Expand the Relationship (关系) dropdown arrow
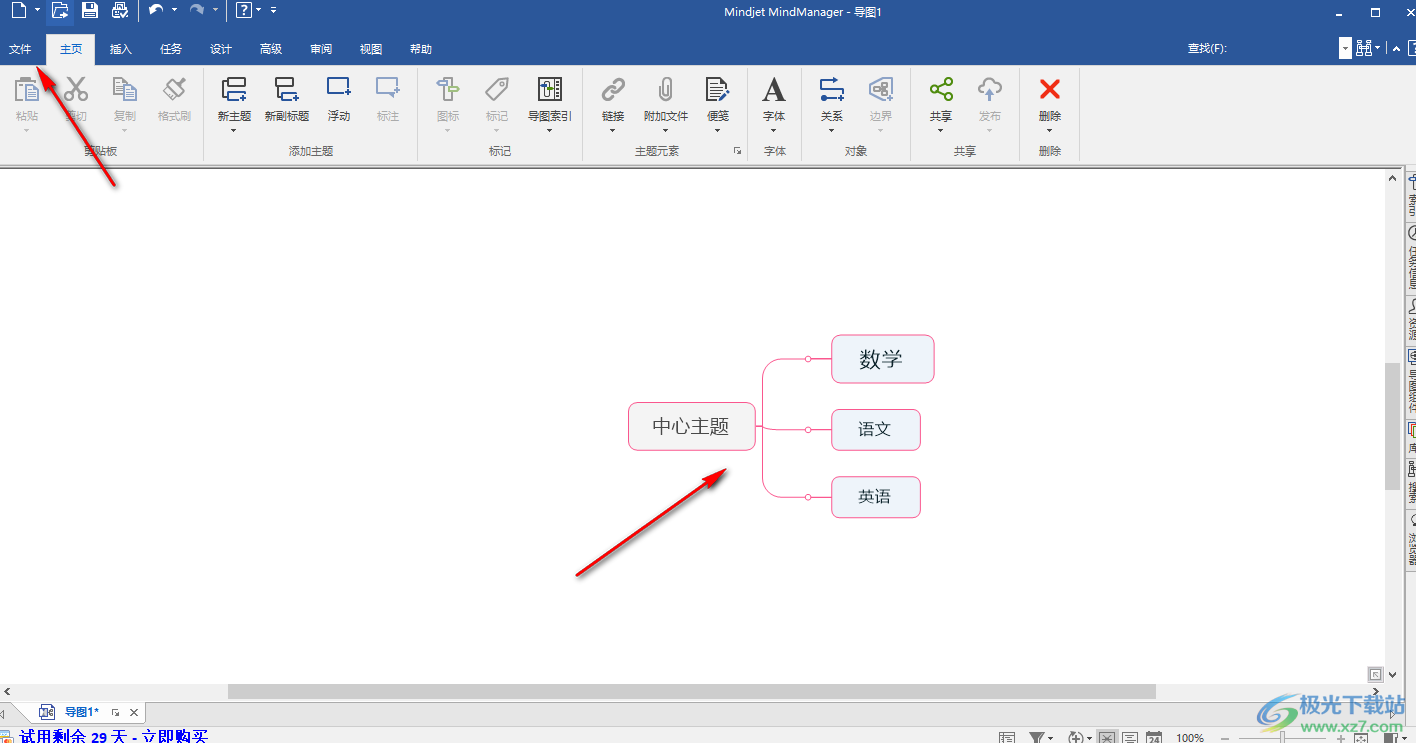 [x=832, y=130]
